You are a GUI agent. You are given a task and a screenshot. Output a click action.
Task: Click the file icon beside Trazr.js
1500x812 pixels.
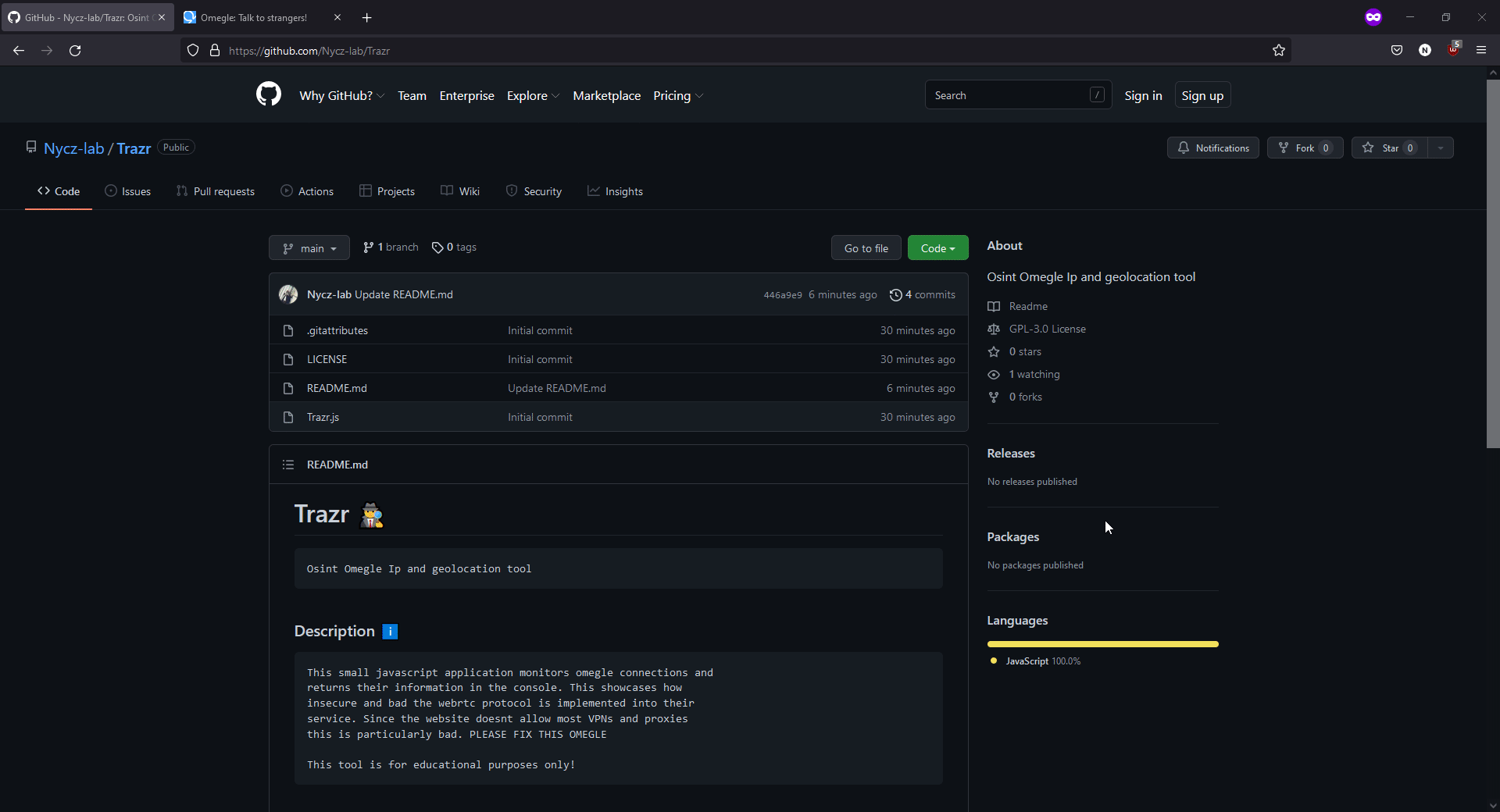[x=288, y=417]
